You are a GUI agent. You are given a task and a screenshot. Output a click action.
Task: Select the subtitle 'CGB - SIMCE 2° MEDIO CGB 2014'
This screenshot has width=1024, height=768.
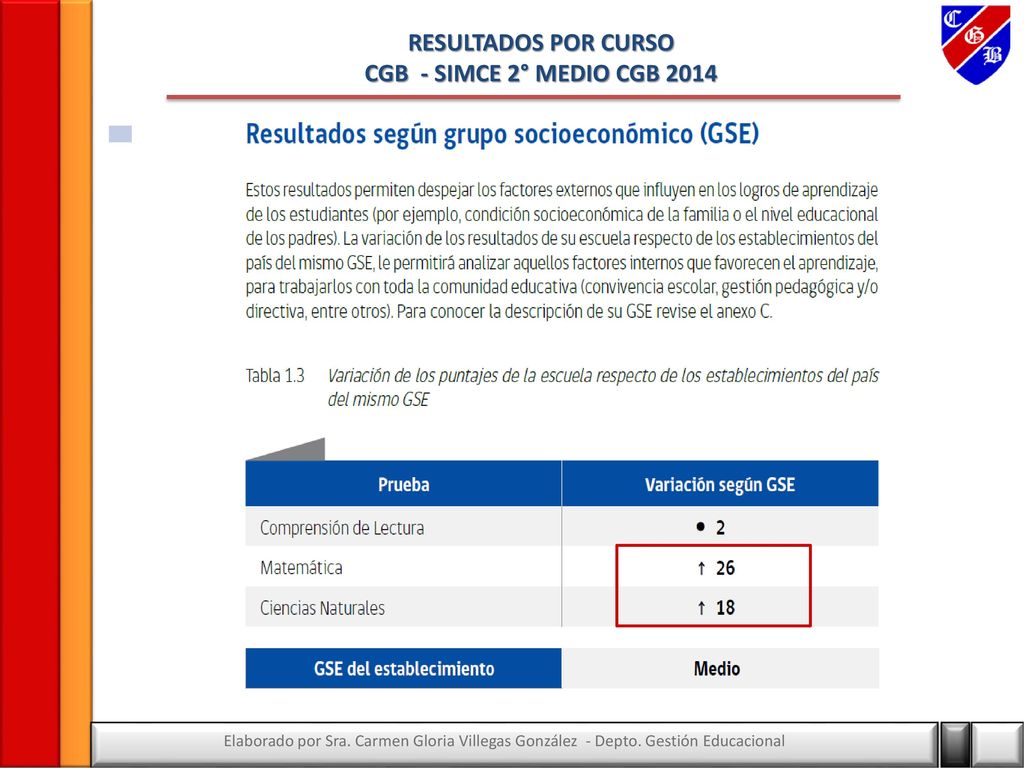(x=541, y=73)
